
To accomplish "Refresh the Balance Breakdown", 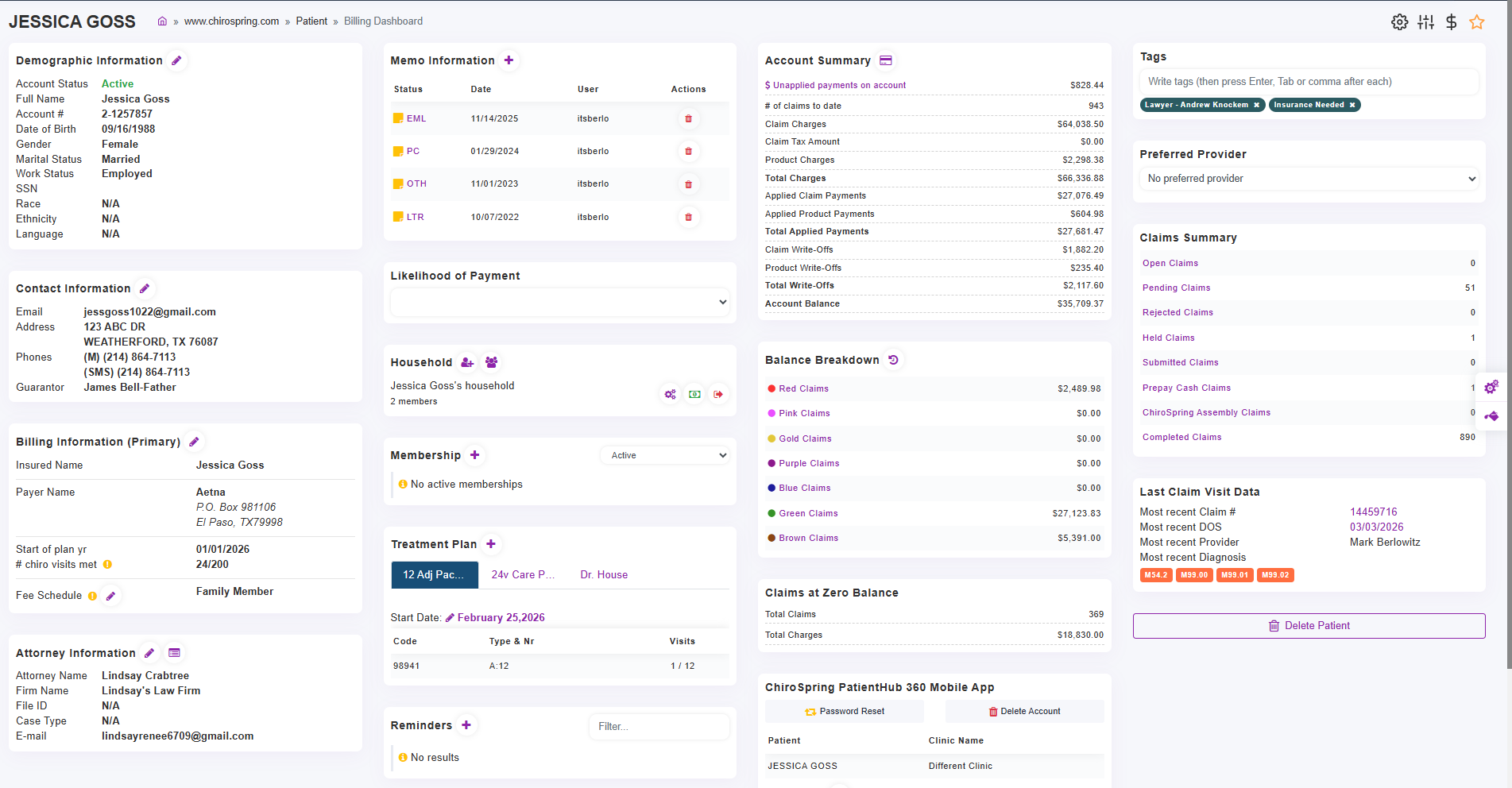I will [893, 360].
